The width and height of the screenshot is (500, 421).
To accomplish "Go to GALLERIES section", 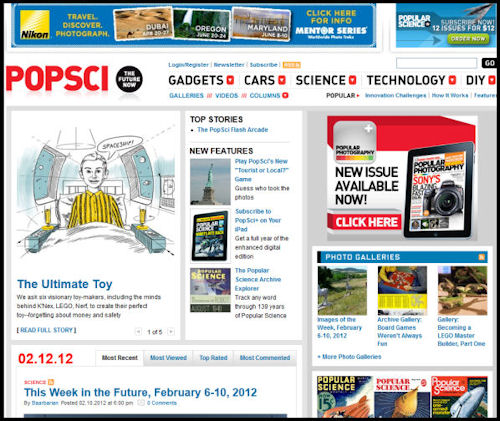I will click(x=186, y=96).
